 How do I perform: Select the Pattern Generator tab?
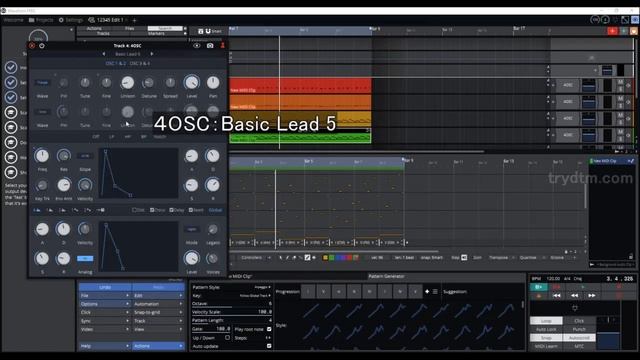click(386, 276)
